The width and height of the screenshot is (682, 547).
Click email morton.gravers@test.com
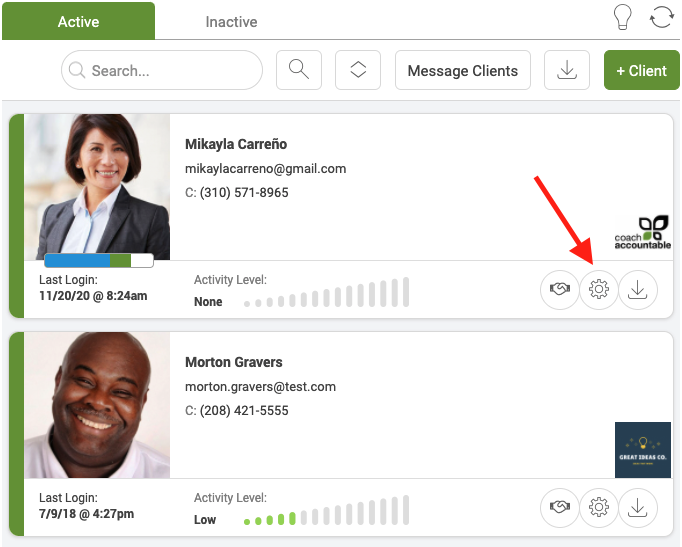(260, 387)
